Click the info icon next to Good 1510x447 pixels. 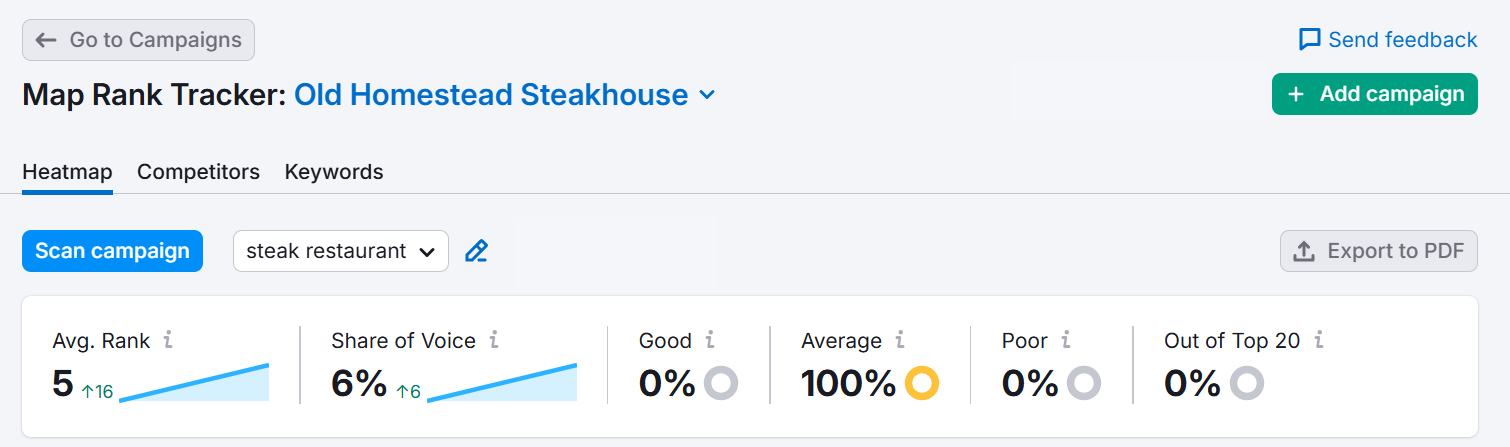pos(710,341)
